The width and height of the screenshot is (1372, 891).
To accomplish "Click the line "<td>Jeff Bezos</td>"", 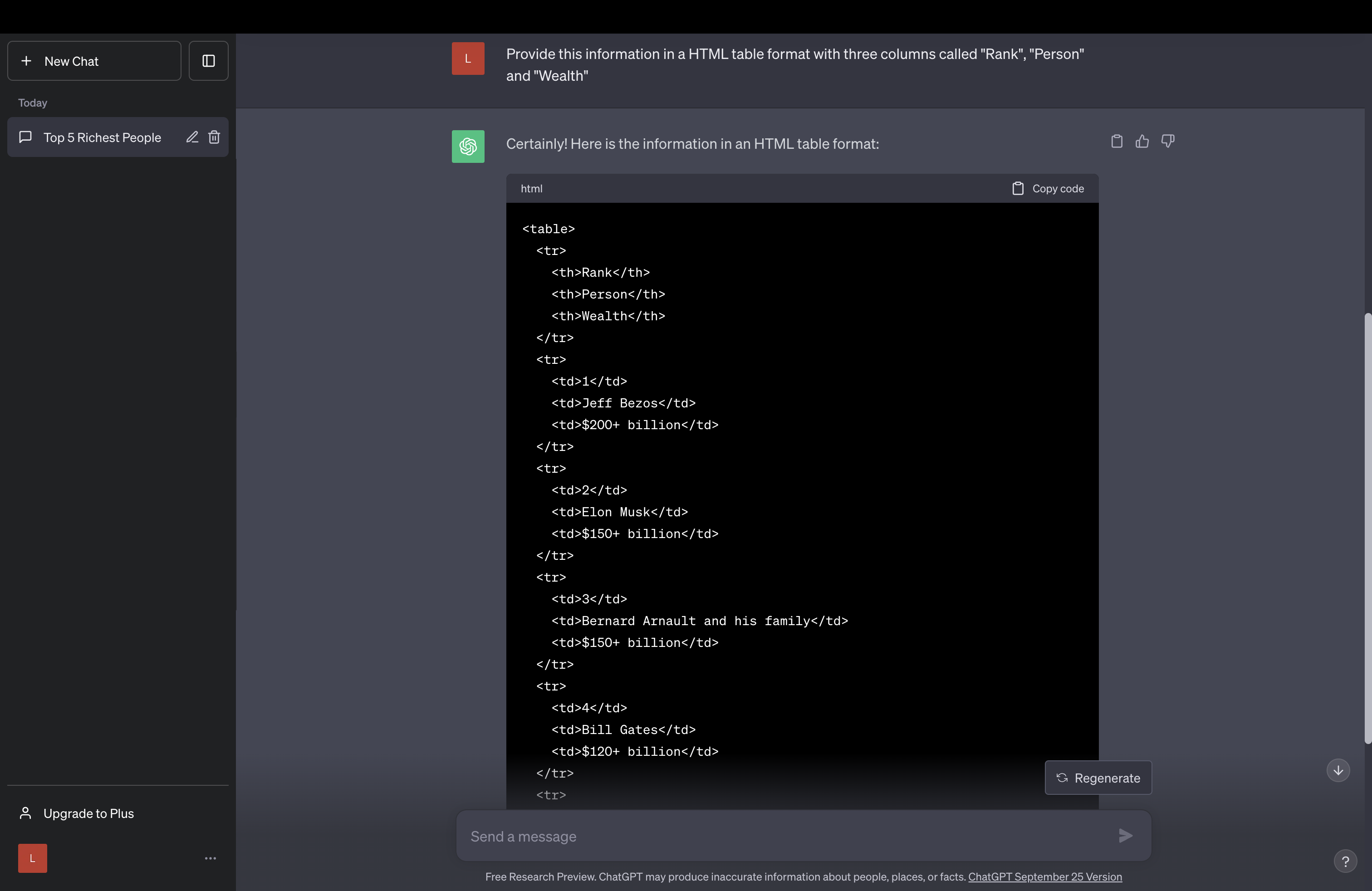I will (x=624, y=403).
